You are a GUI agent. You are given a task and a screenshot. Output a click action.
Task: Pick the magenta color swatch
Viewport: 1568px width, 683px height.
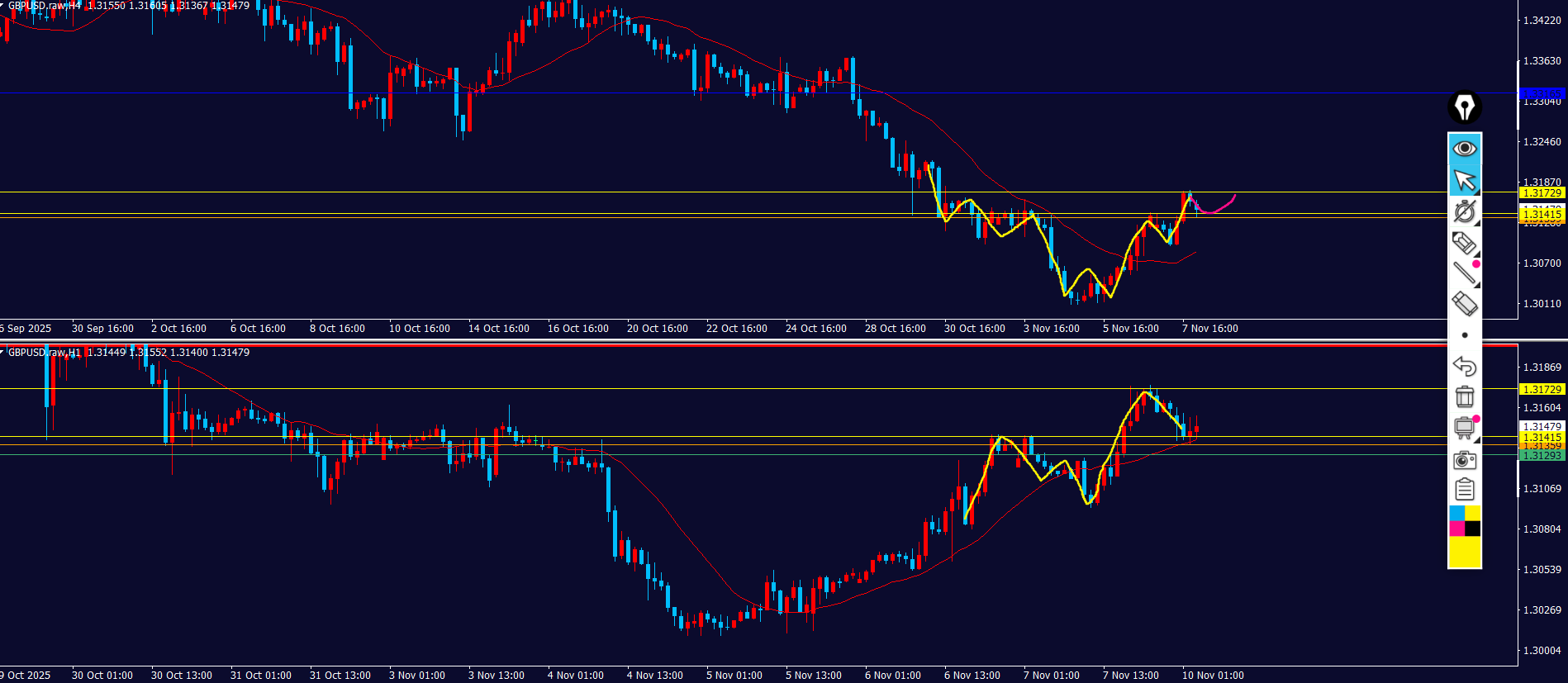[x=1456, y=529]
